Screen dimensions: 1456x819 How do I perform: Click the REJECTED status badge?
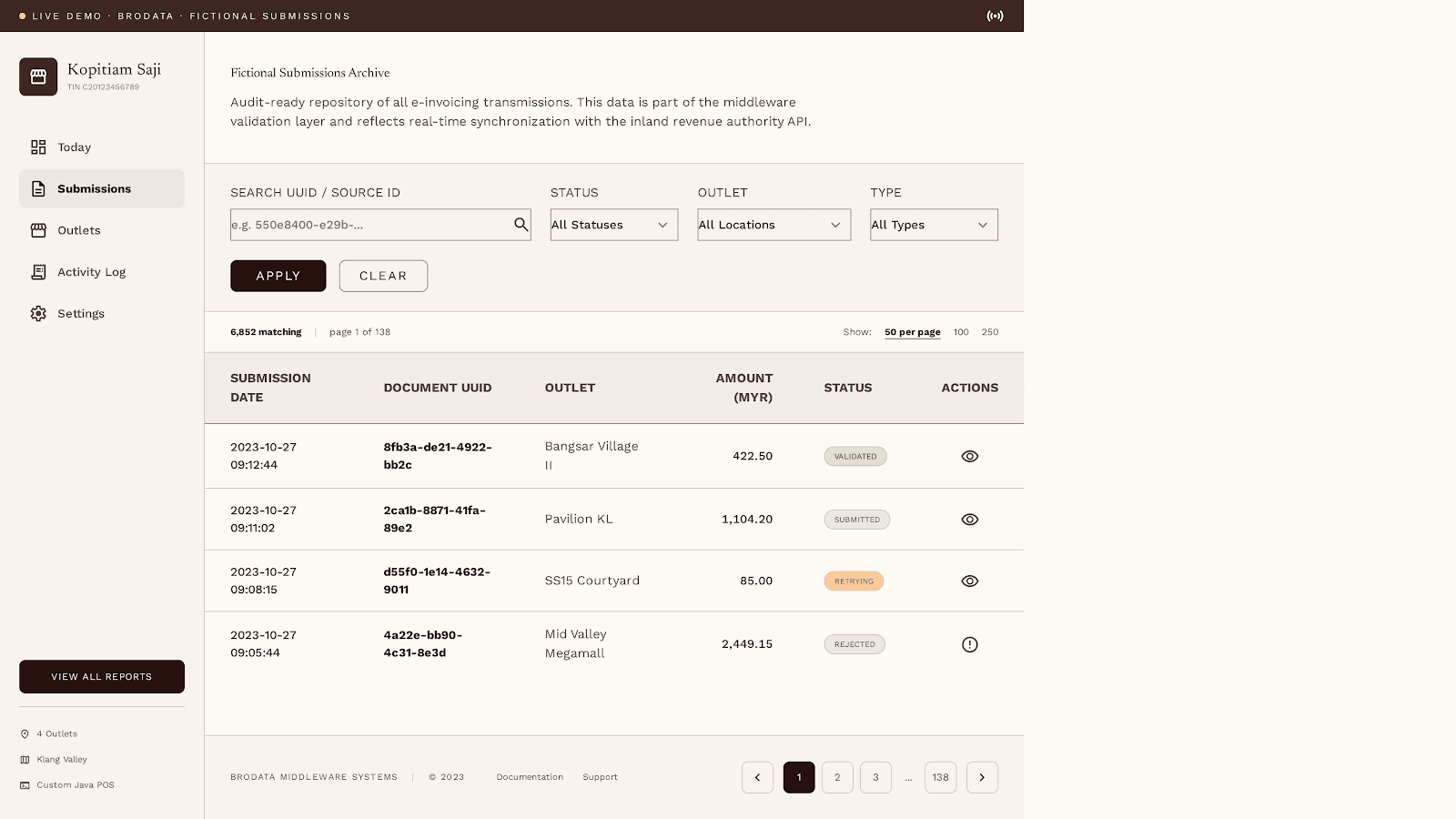[854, 644]
